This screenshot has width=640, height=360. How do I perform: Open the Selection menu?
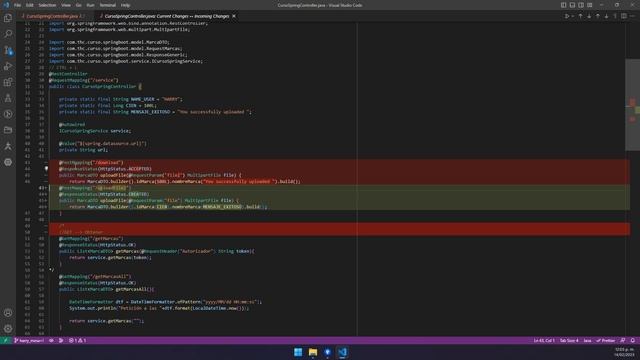(x=47, y=5)
